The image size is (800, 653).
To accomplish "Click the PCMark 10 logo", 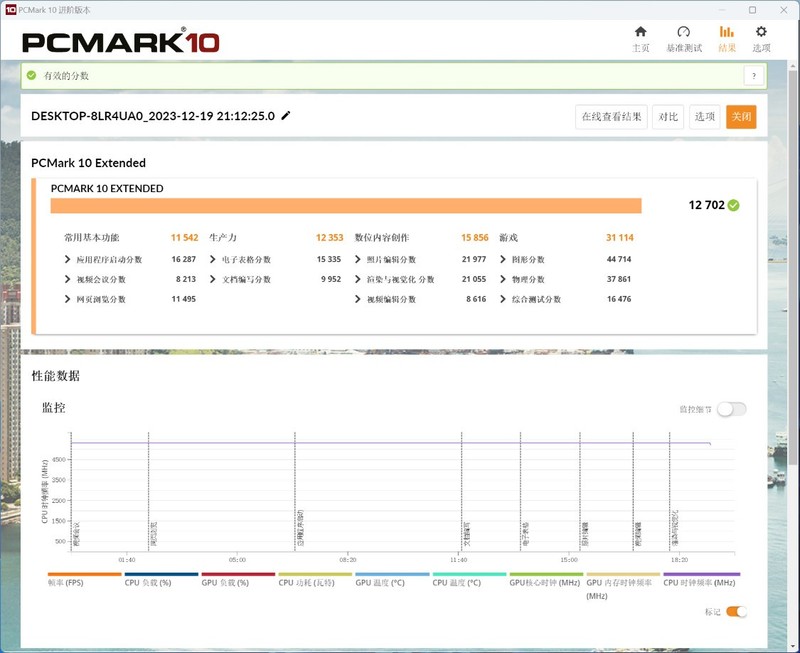I will 120,42.
